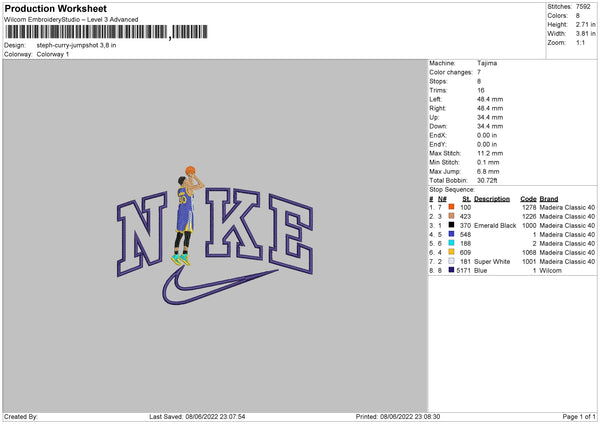Click the tan color swatch for stop 2
Viewport: 600px width, 424px height.
click(x=451, y=216)
